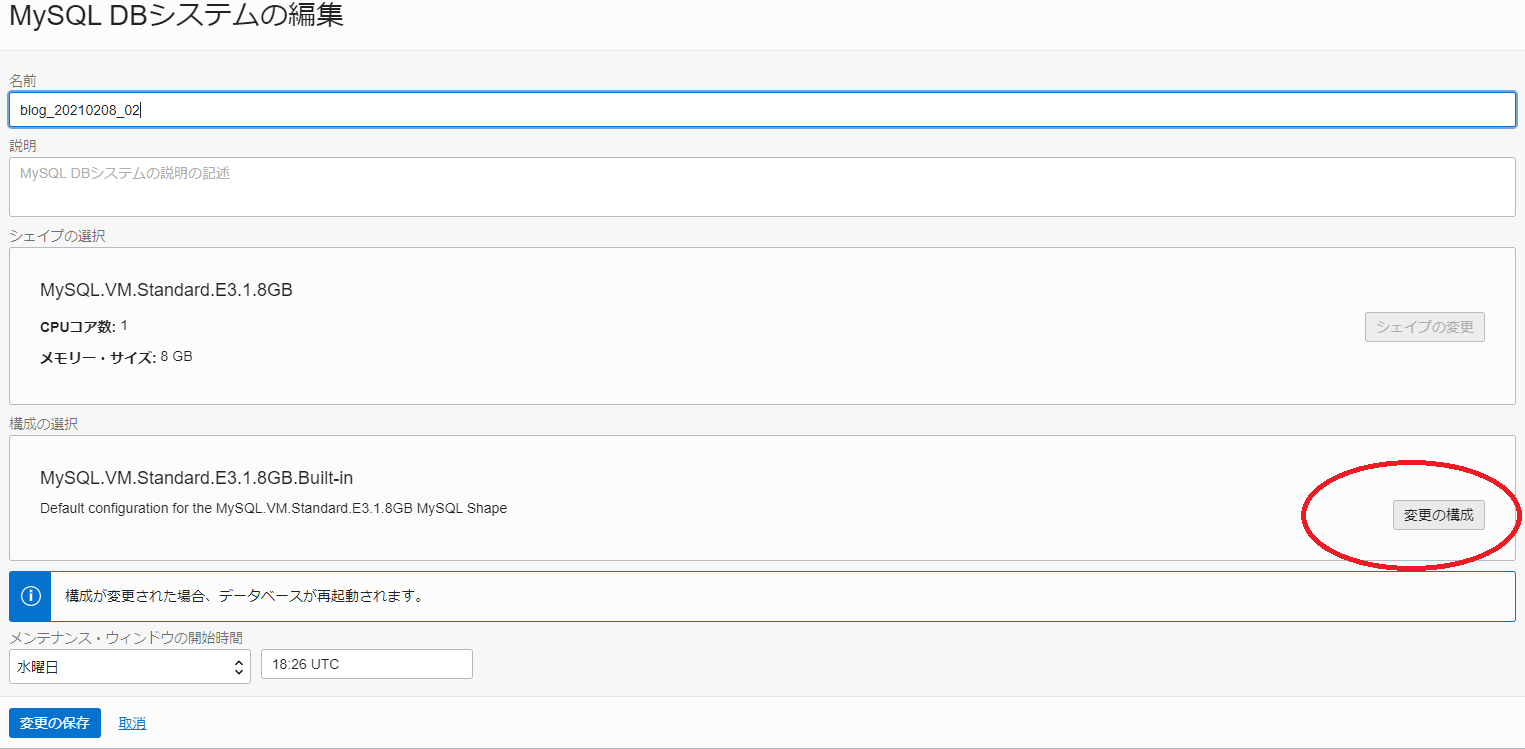Click the 構成が変更された場合 notice text
This screenshot has height=749, width=1525.
click(244, 597)
